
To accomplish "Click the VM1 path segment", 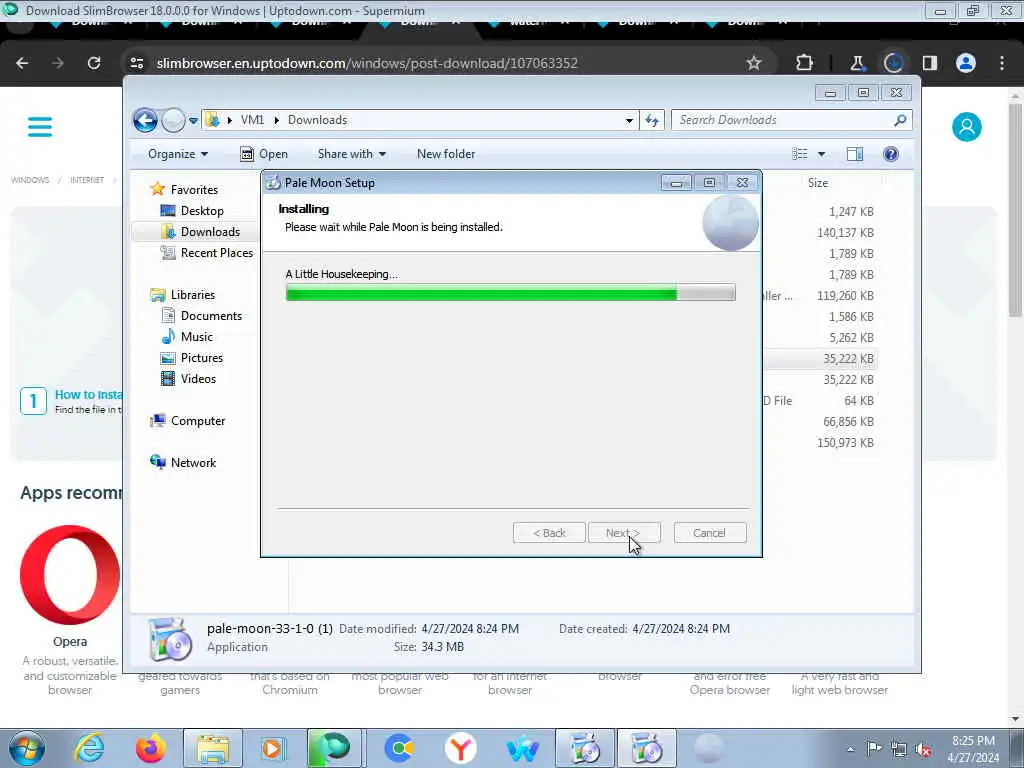I will point(252,120).
